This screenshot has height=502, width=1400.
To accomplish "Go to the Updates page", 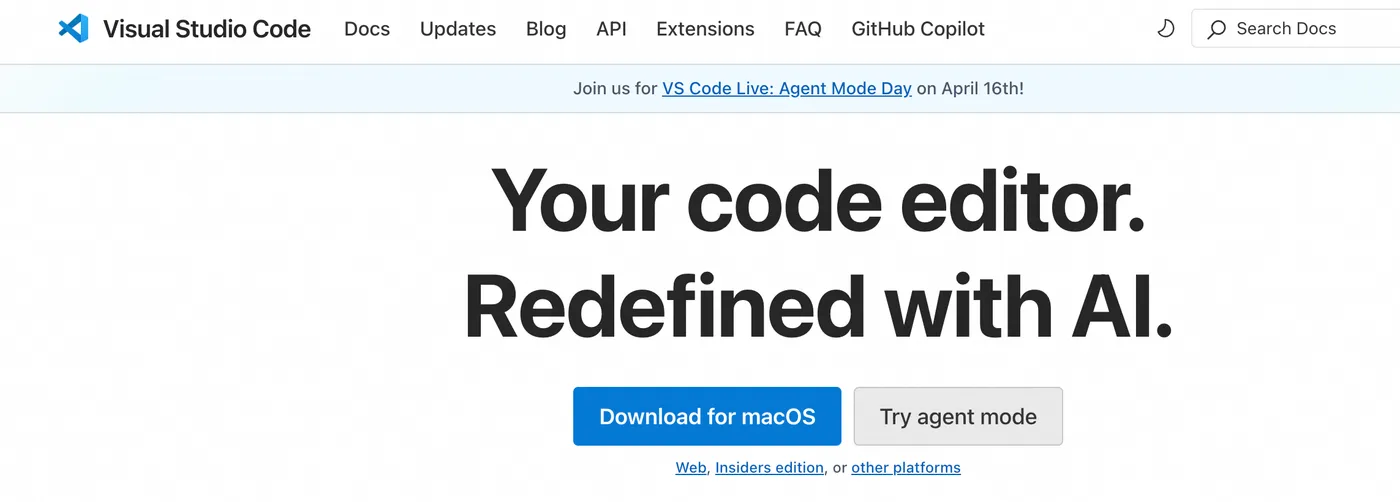I will [x=458, y=29].
